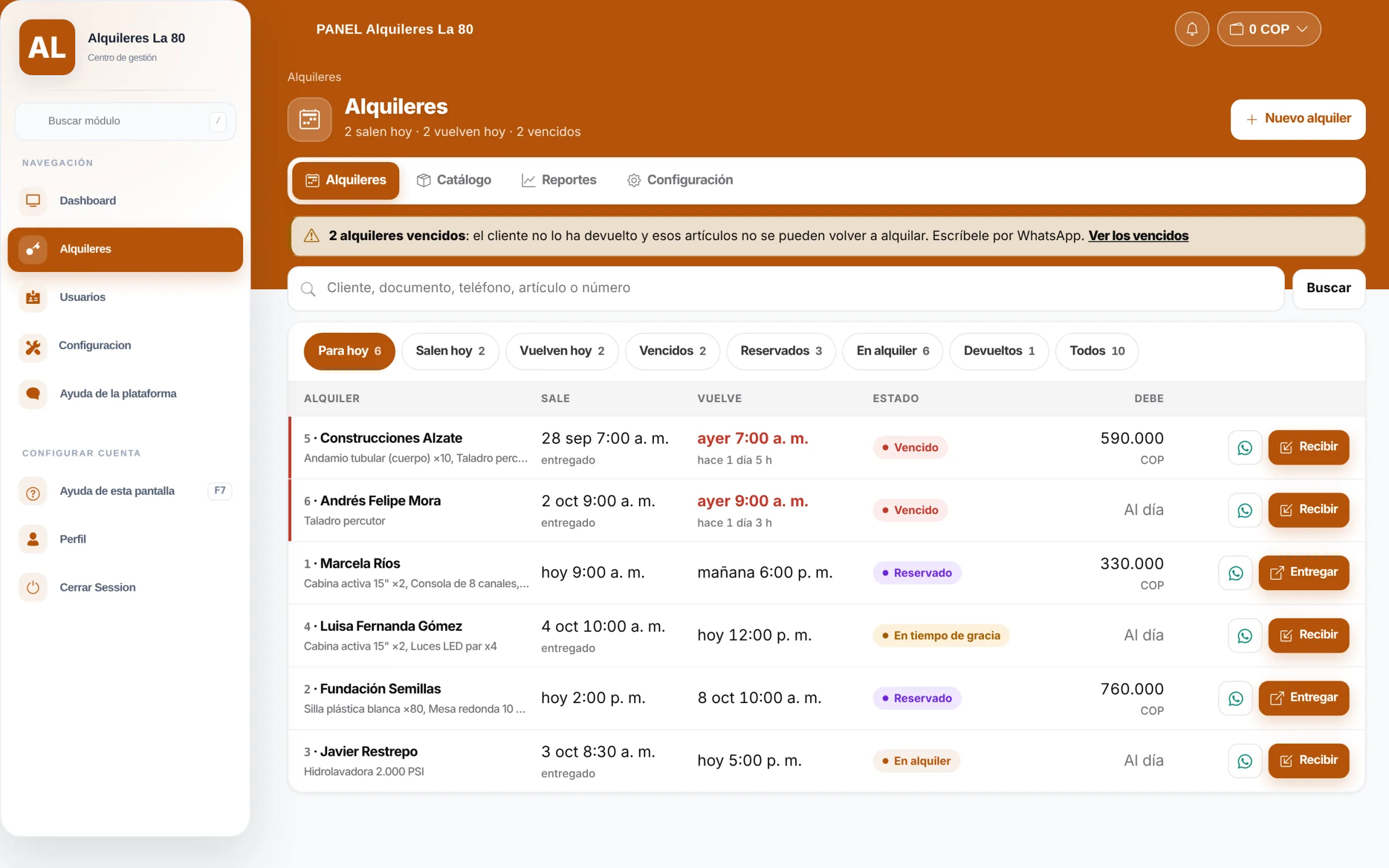The height and width of the screenshot is (868, 1389).
Task: Click Recibir for Javier Restrepo
Action: (1308, 761)
